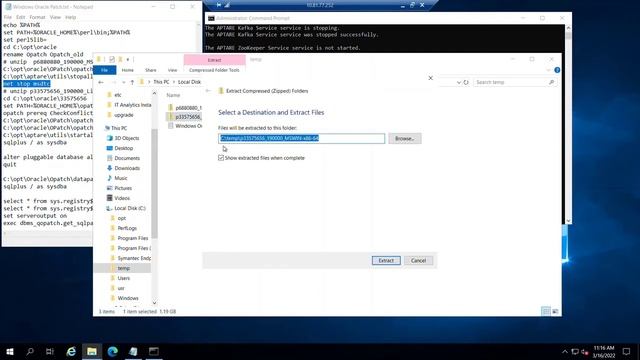Click Command Prompt scroll-up arrow
The image size is (640, 360).
pos(568,28)
